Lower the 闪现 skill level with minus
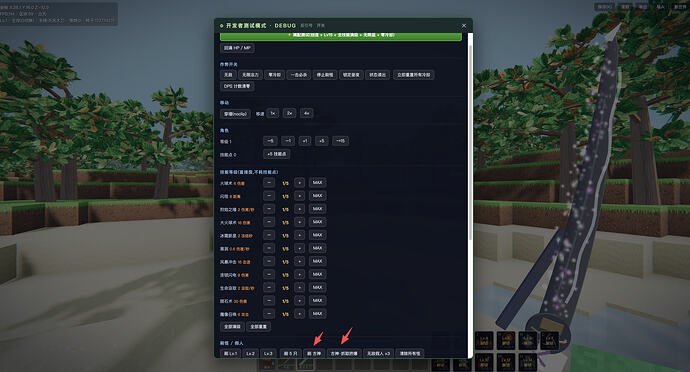 coord(269,196)
